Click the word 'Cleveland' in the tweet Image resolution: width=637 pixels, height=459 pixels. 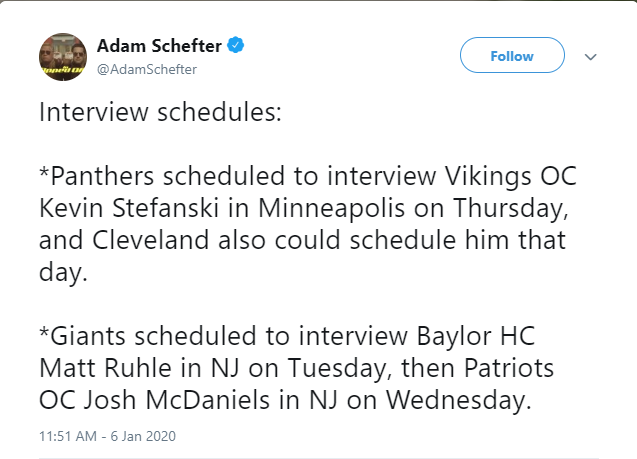pos(150,240)
